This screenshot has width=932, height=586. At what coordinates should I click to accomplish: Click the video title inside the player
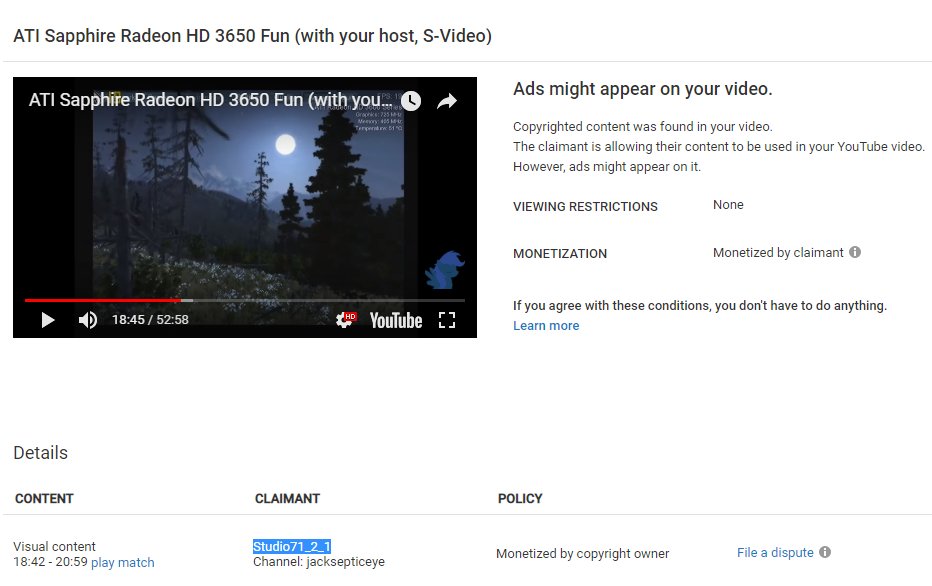click(210, 100)
